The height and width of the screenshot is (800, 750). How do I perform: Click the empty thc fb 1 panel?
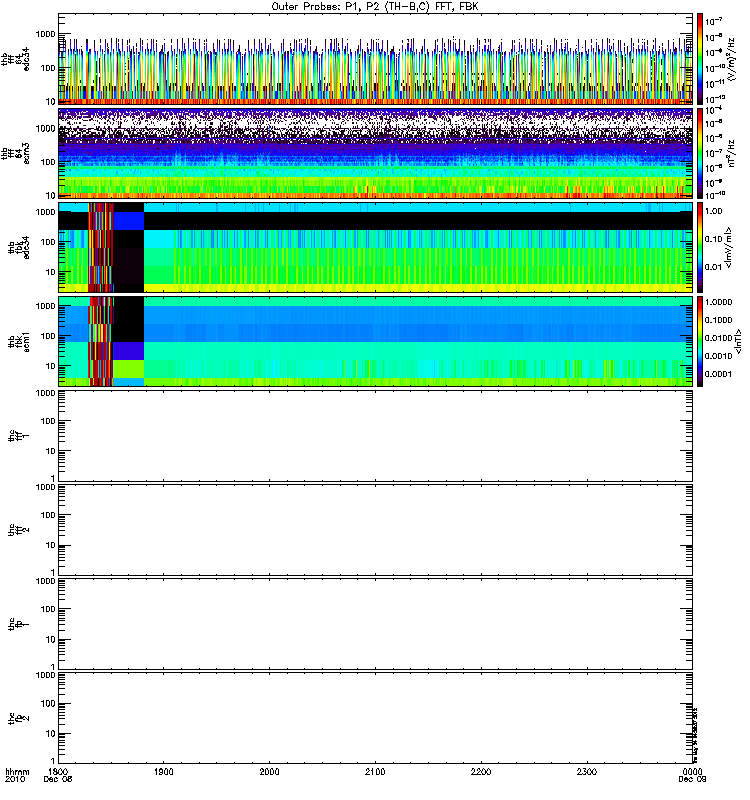[x=376, y=623]
